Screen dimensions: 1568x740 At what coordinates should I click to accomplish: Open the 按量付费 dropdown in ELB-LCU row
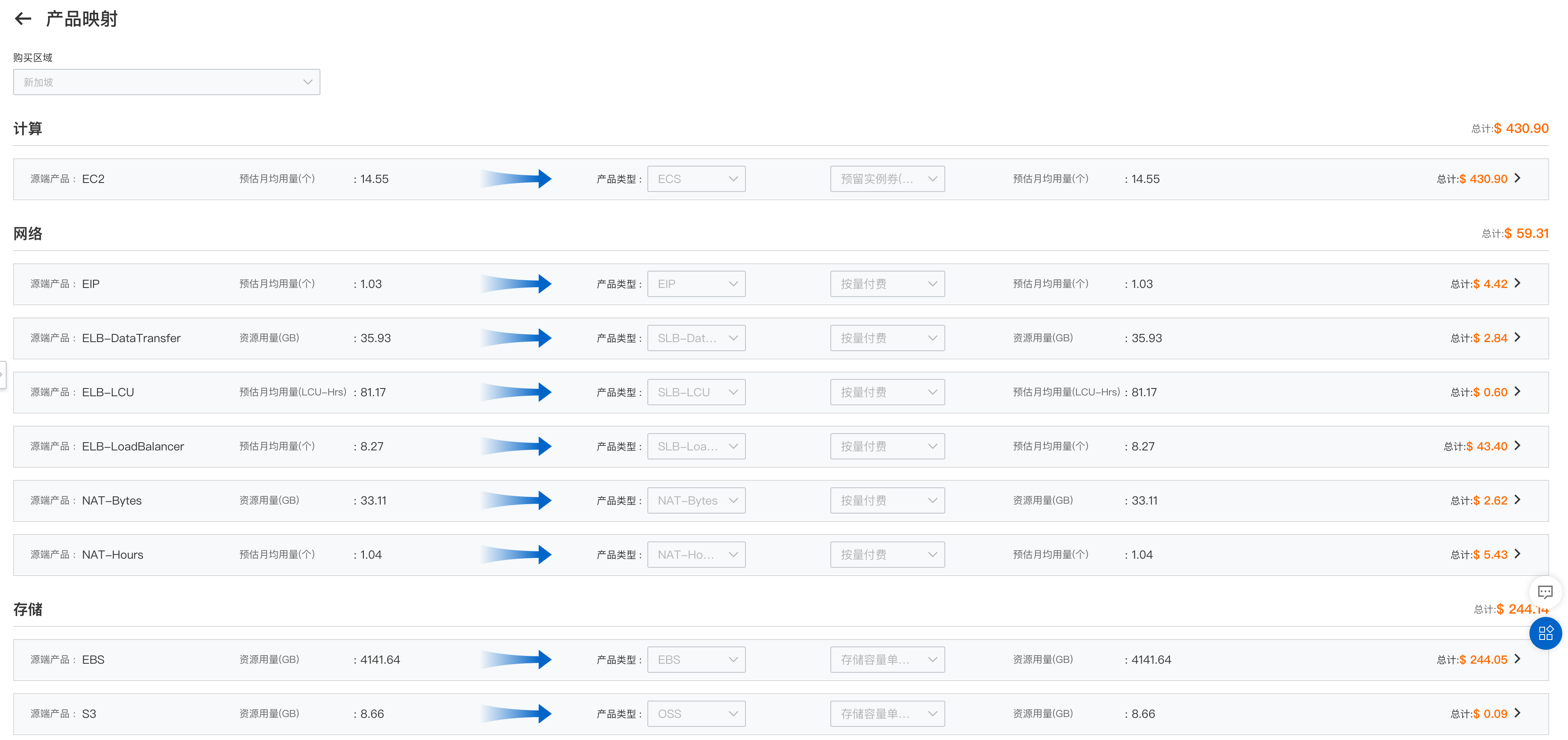[x=887, y=393]
